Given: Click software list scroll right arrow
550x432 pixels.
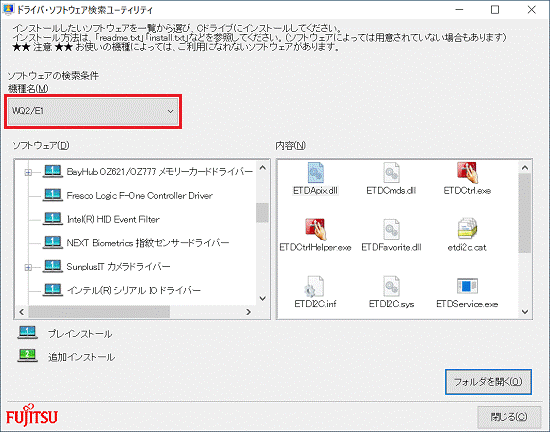Looking at the screenshot, I should point(248,312).
